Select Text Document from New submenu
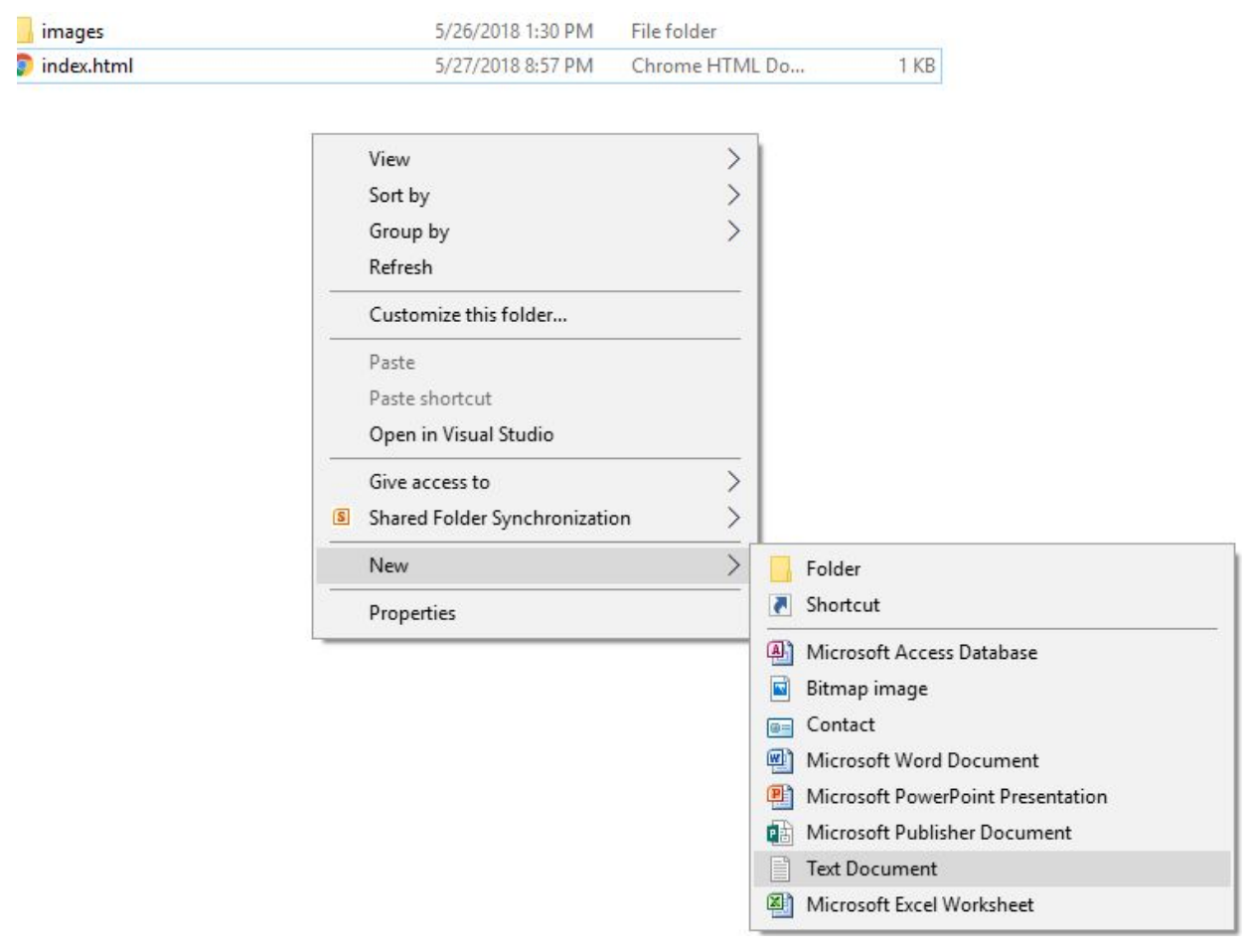Screen dimensions: 1251x952 pos(871,869)
